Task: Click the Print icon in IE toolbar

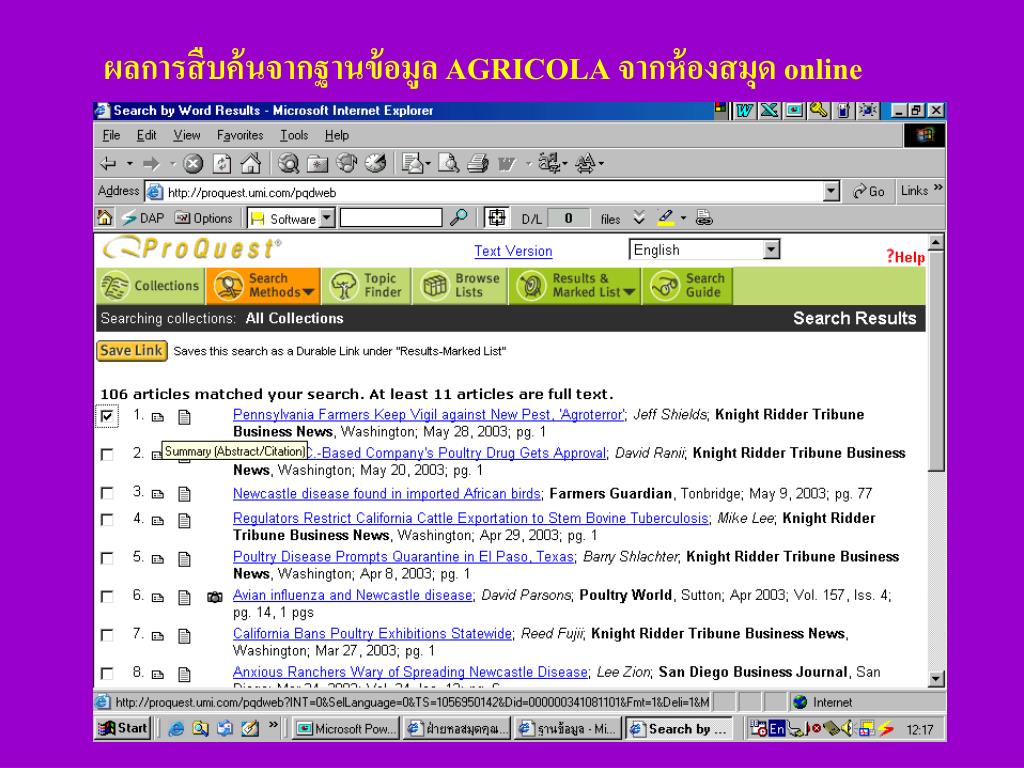Action: pyautogui.click(x=478, y=163)
